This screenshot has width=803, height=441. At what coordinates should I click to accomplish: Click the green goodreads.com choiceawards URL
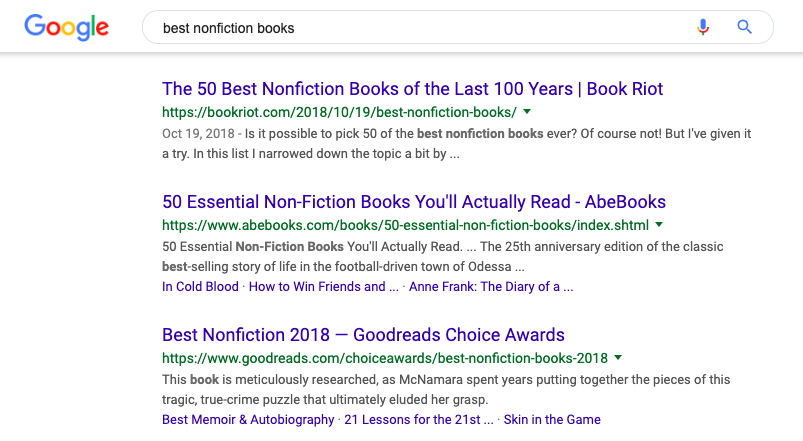click(385, 358)
